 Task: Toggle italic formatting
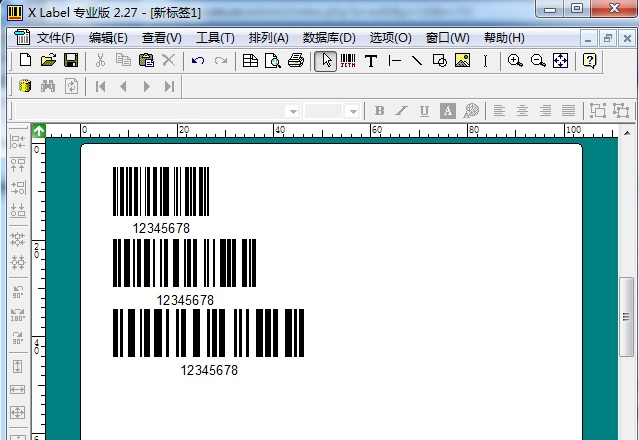(401, 111)
